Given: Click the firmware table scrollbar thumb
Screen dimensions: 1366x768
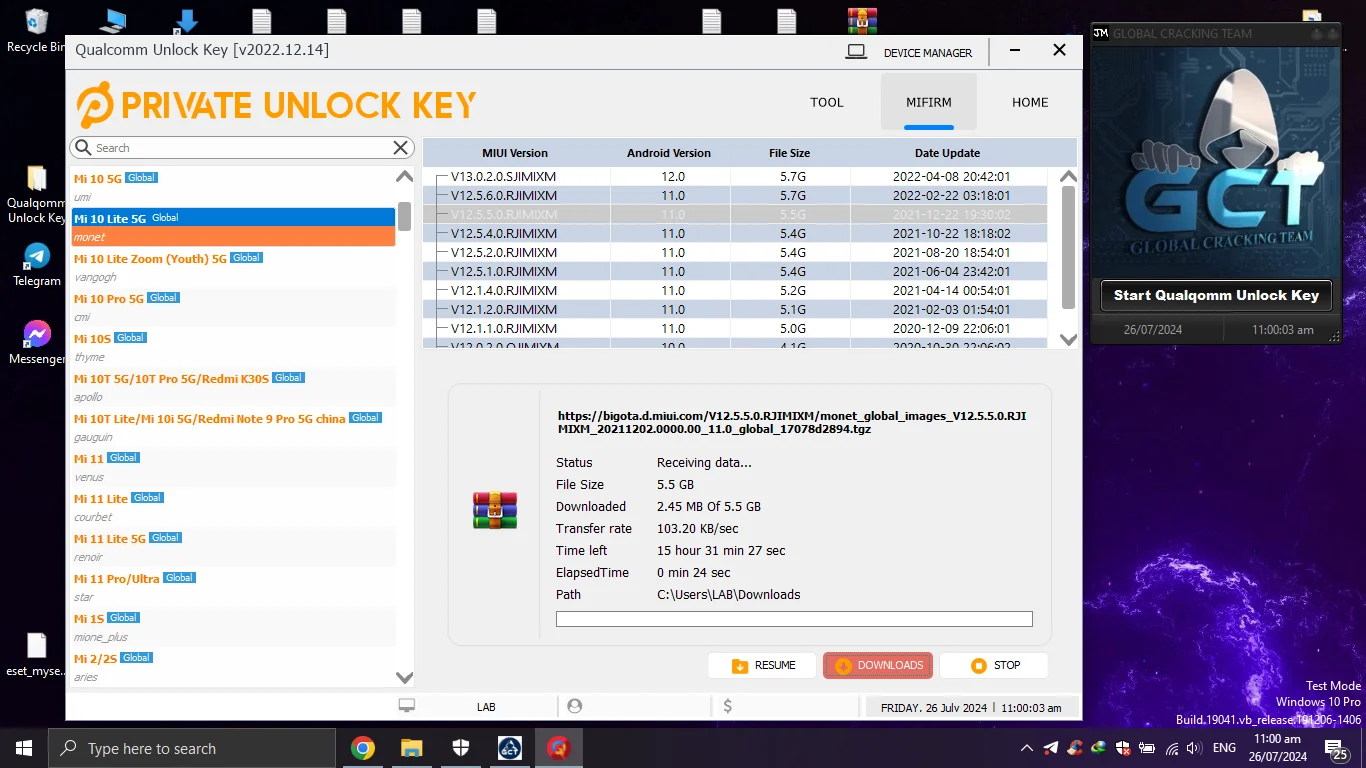Looking at the screenshot, I should (x=1068, y=247).
